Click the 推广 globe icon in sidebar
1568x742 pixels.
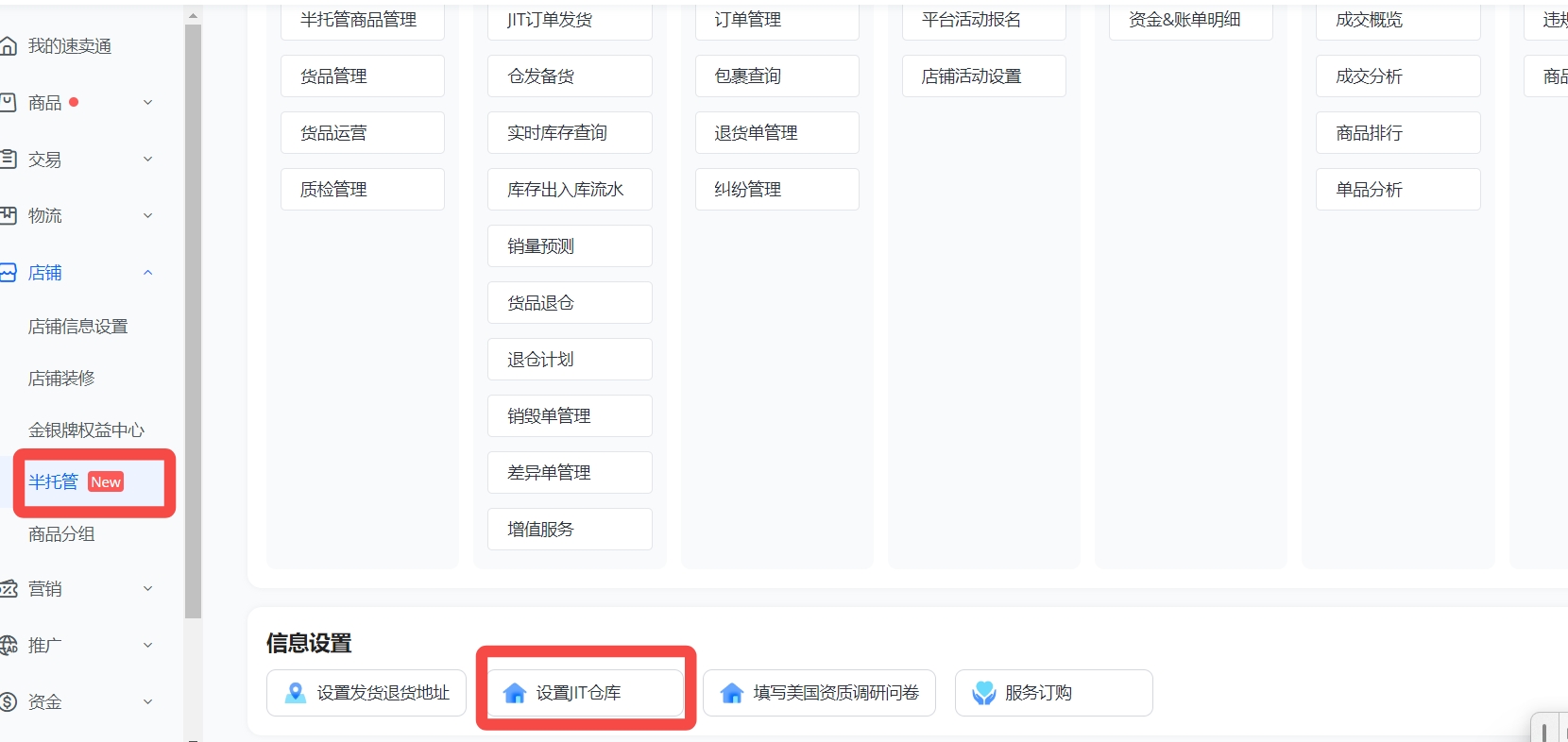(x=9, y=646)
